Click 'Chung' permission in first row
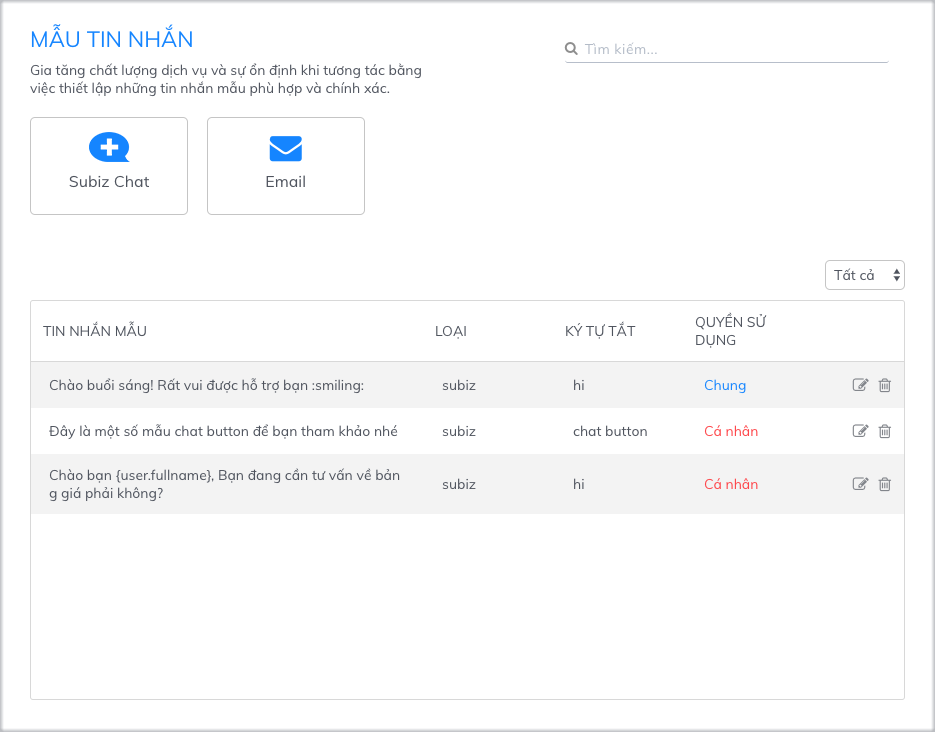This screenshot has width=935, height=732. click(x=725, y=385)
